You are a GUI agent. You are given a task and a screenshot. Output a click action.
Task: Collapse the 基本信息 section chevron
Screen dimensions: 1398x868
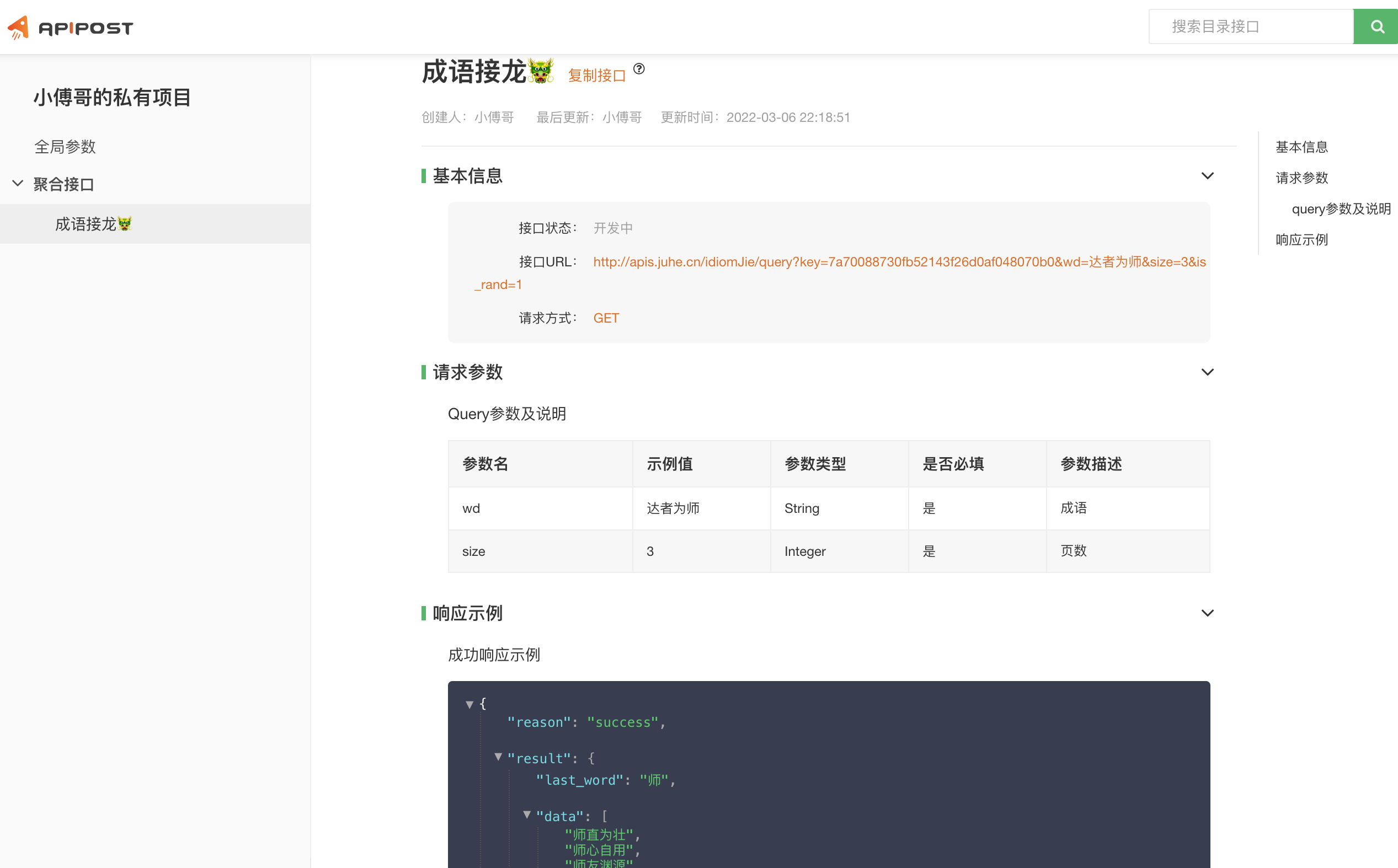point(1207,176)
